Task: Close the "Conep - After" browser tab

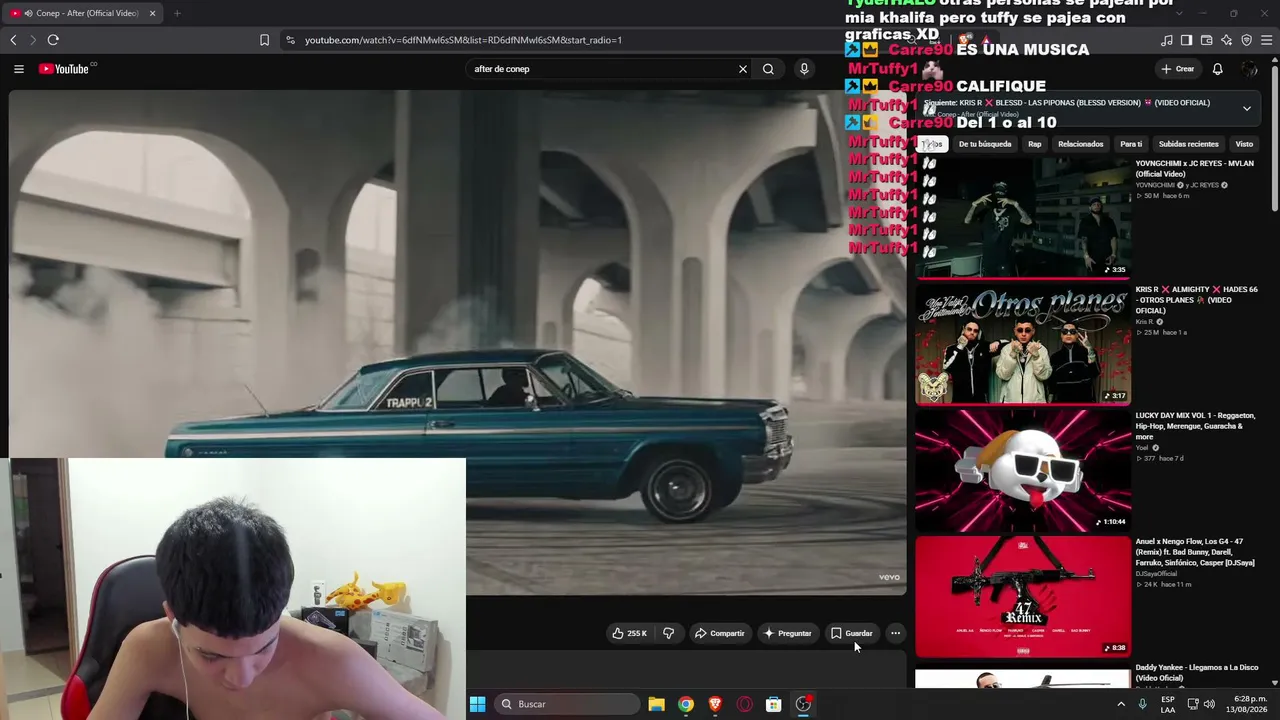Action: tap(153, 13)
